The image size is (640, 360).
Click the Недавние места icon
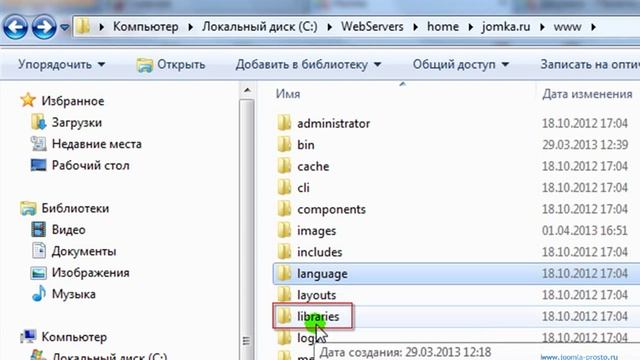click(x=38, y=144)
